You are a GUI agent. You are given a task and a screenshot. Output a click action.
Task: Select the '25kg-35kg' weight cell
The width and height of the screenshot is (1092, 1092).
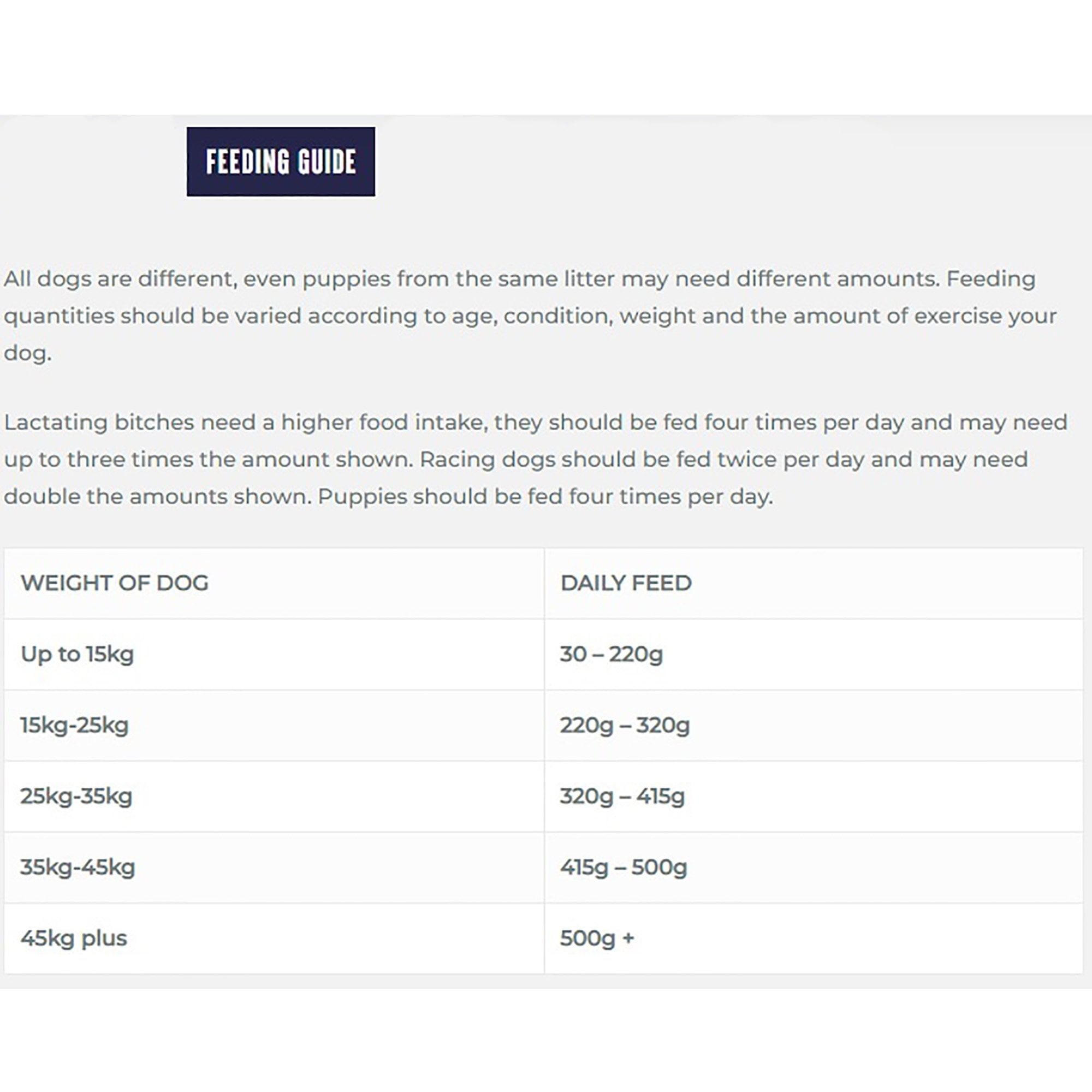pyautogui.click(x=76, y=797)
